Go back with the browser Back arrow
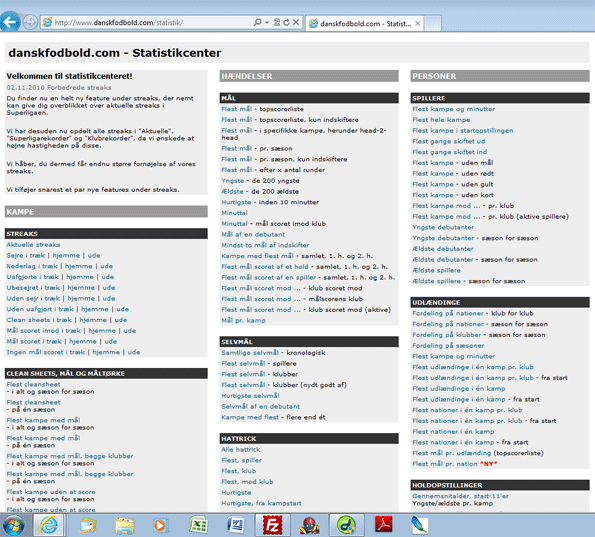This screenshot has width=595, height=537. click(10, 22)
